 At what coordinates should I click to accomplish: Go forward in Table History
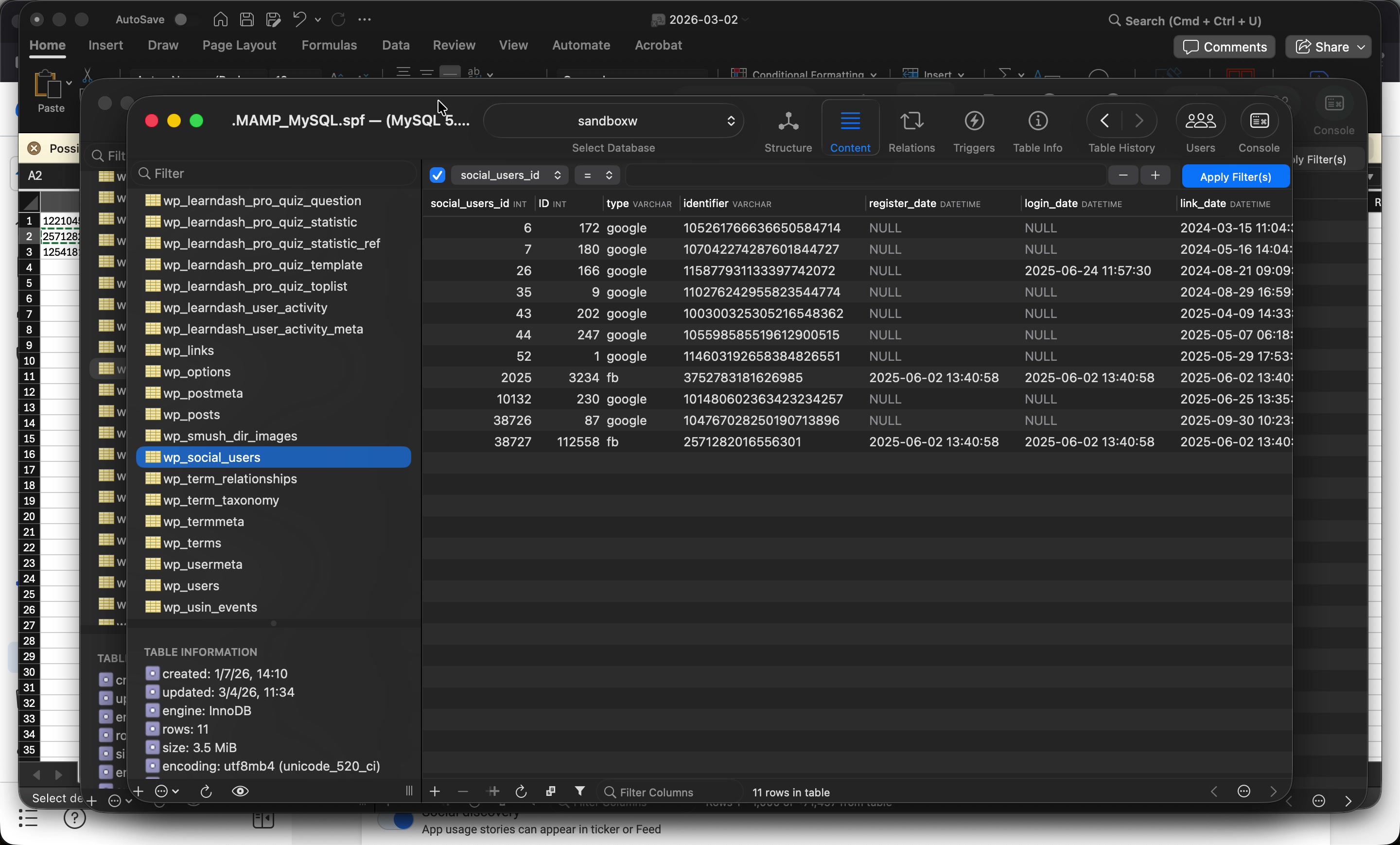tap(1138, 121)
